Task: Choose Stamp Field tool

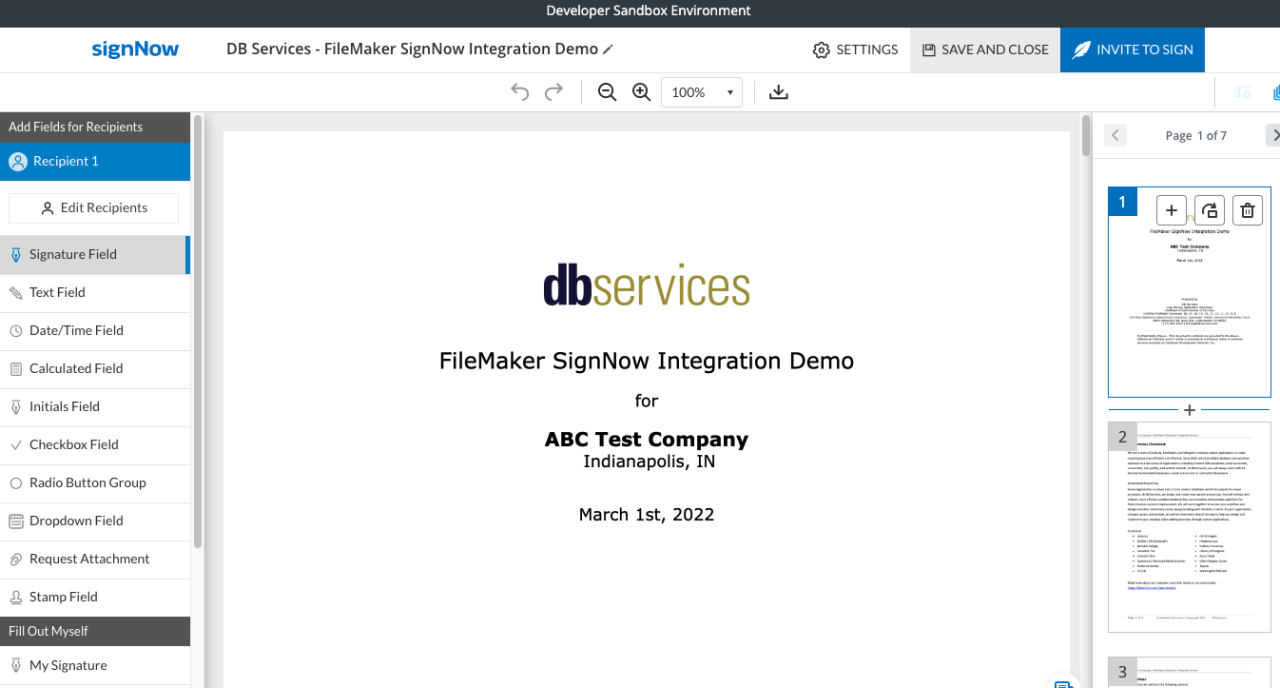Action: [95, 596]
